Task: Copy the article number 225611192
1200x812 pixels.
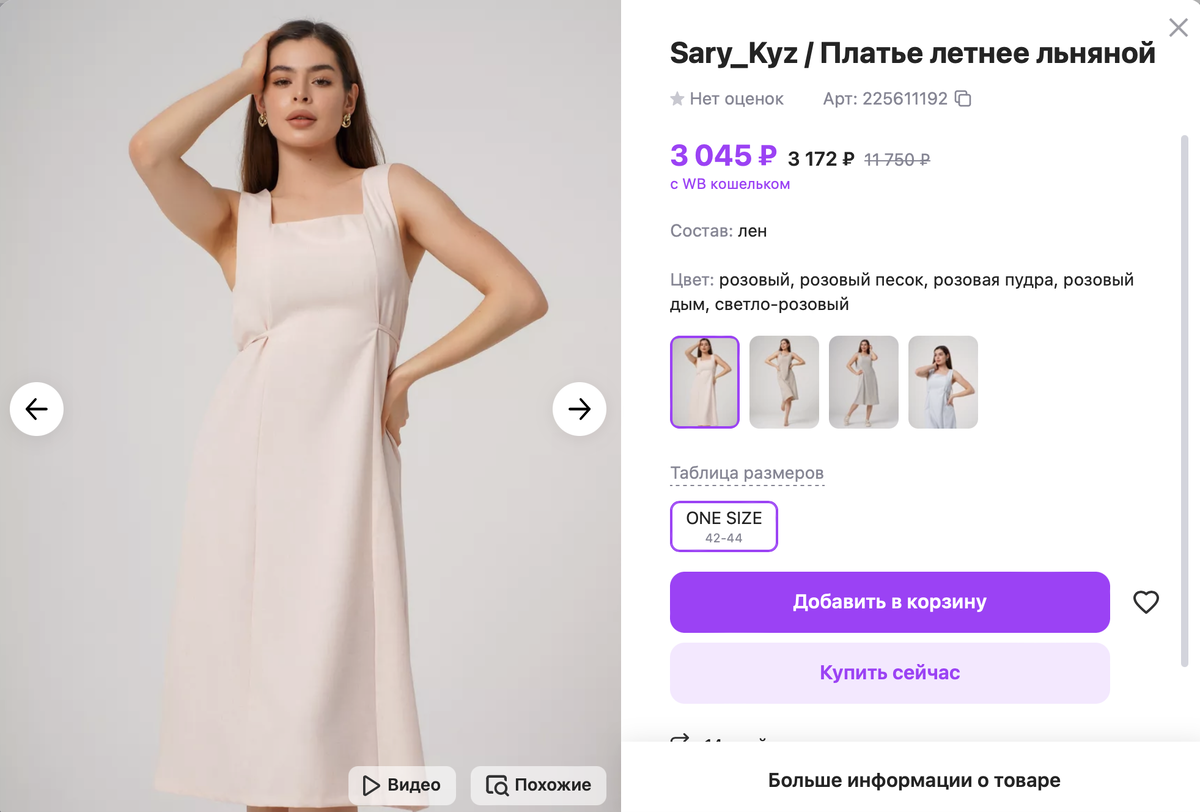Action: [963, 99]
